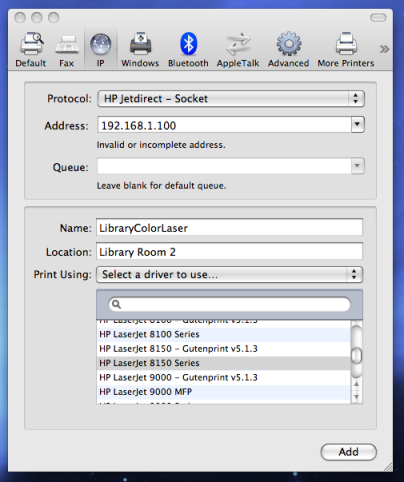The height and width of the screenshot is (482, 404).
Task: Click the driver list scroll down arrow
Action: (357, 397)
